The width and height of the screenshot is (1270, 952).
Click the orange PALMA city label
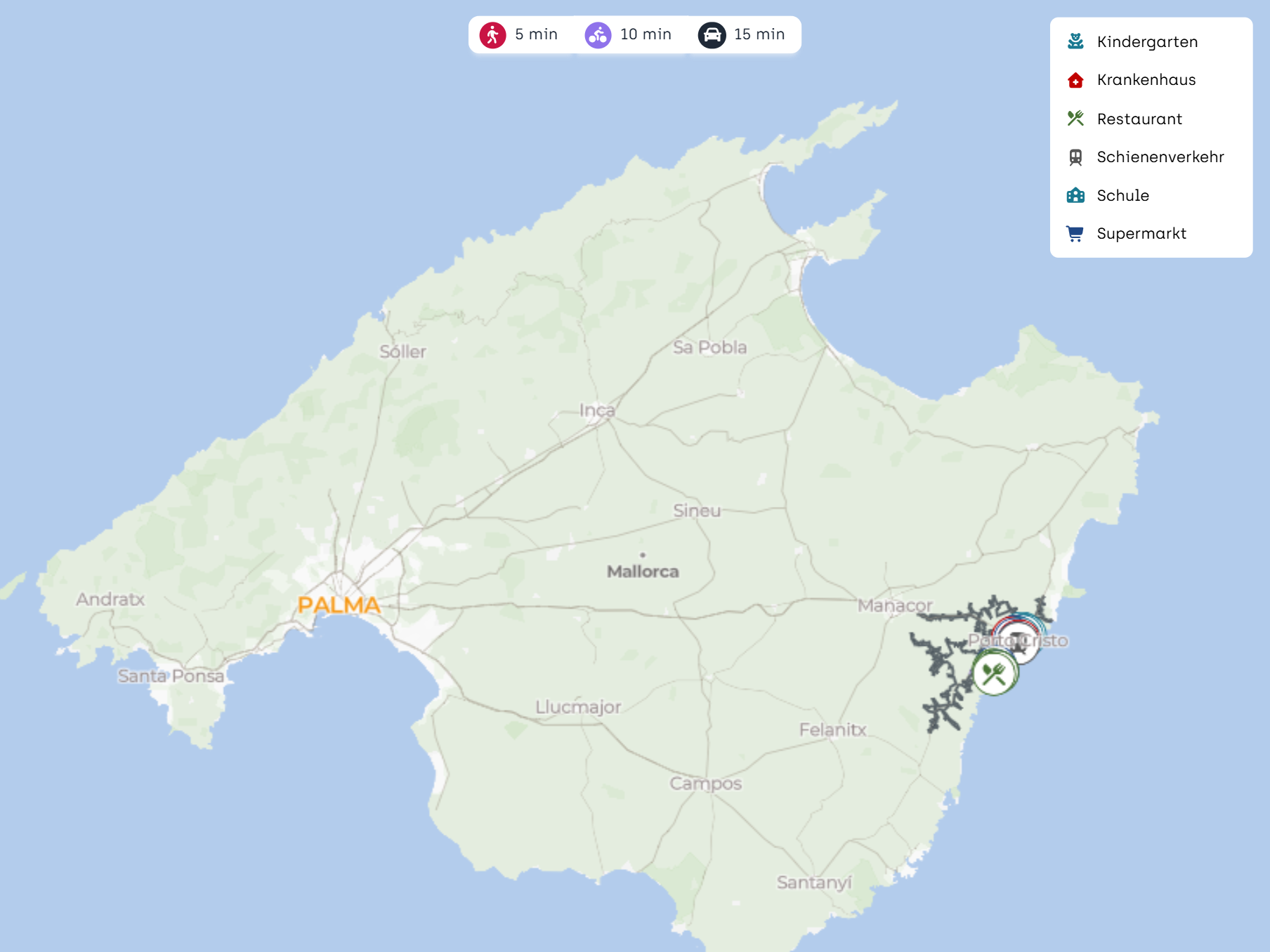(x=339, y=604)
